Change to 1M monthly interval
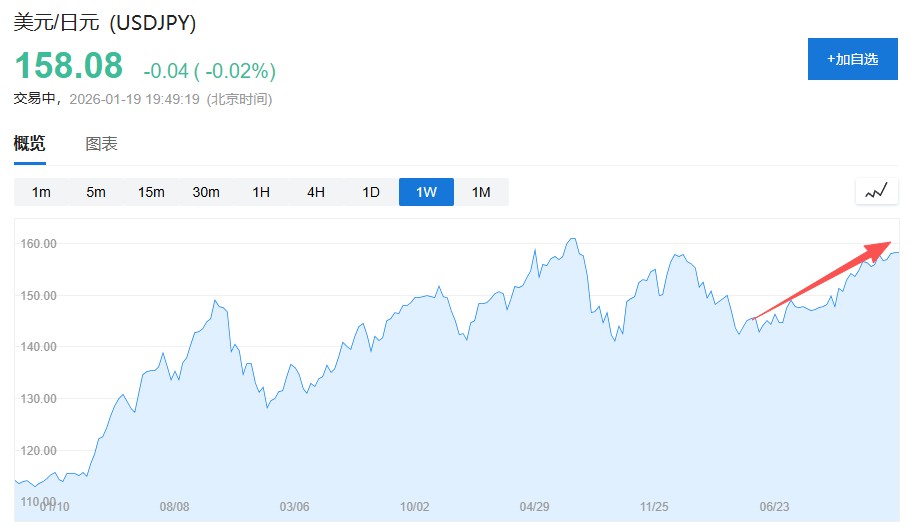The image size is (911, 532). 481,192
